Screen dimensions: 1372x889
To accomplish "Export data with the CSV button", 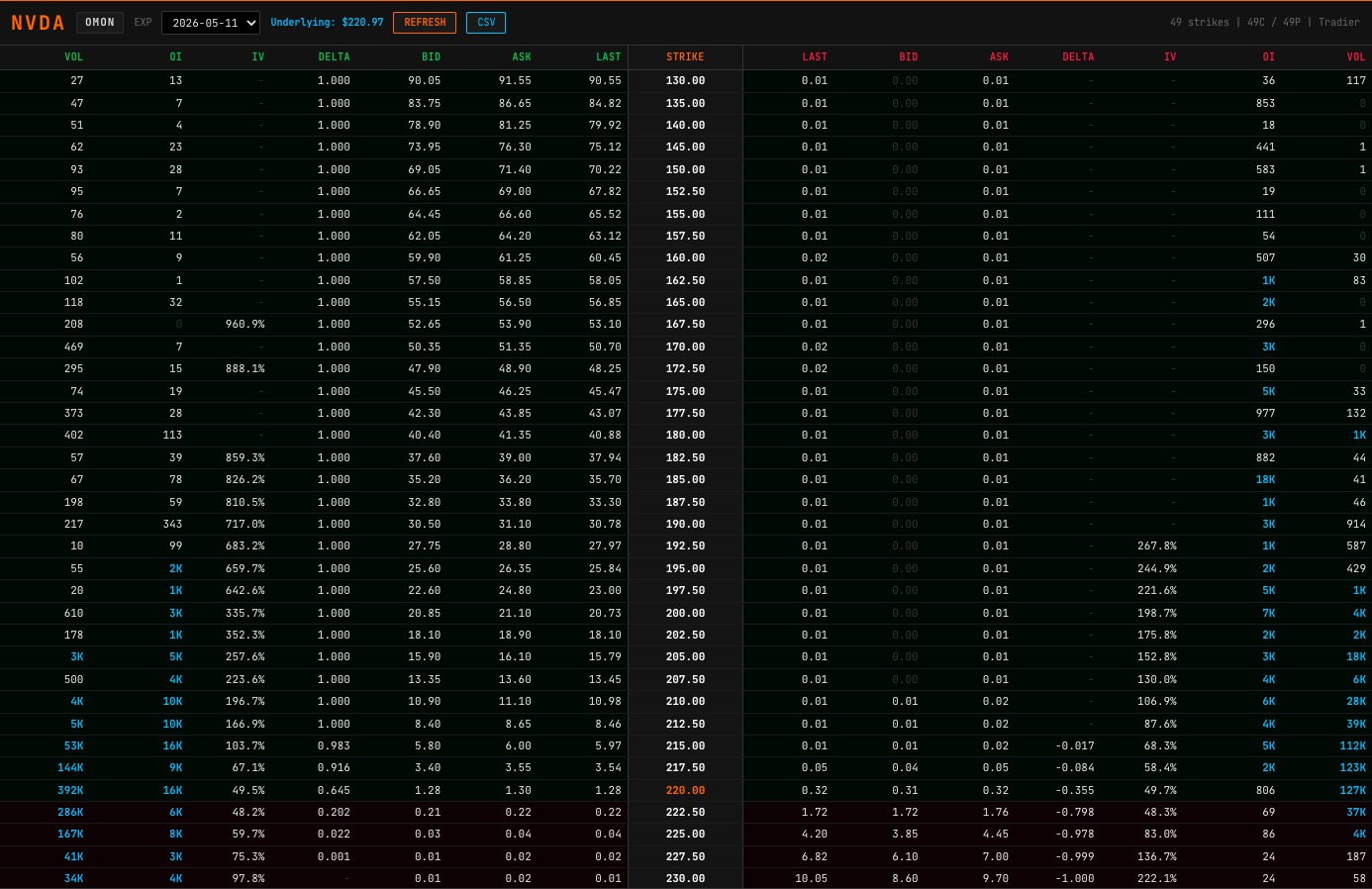I will pos(486,22).
